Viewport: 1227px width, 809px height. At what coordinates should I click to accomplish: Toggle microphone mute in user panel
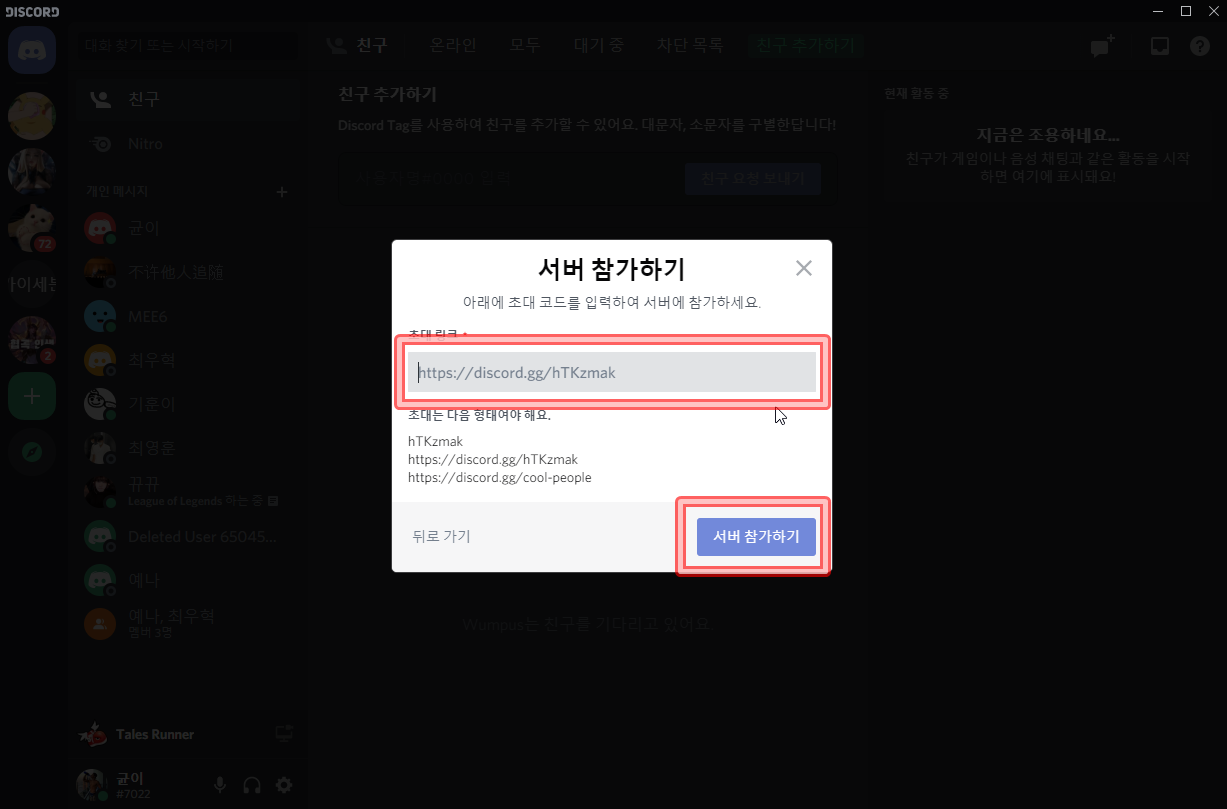point(220,785)
